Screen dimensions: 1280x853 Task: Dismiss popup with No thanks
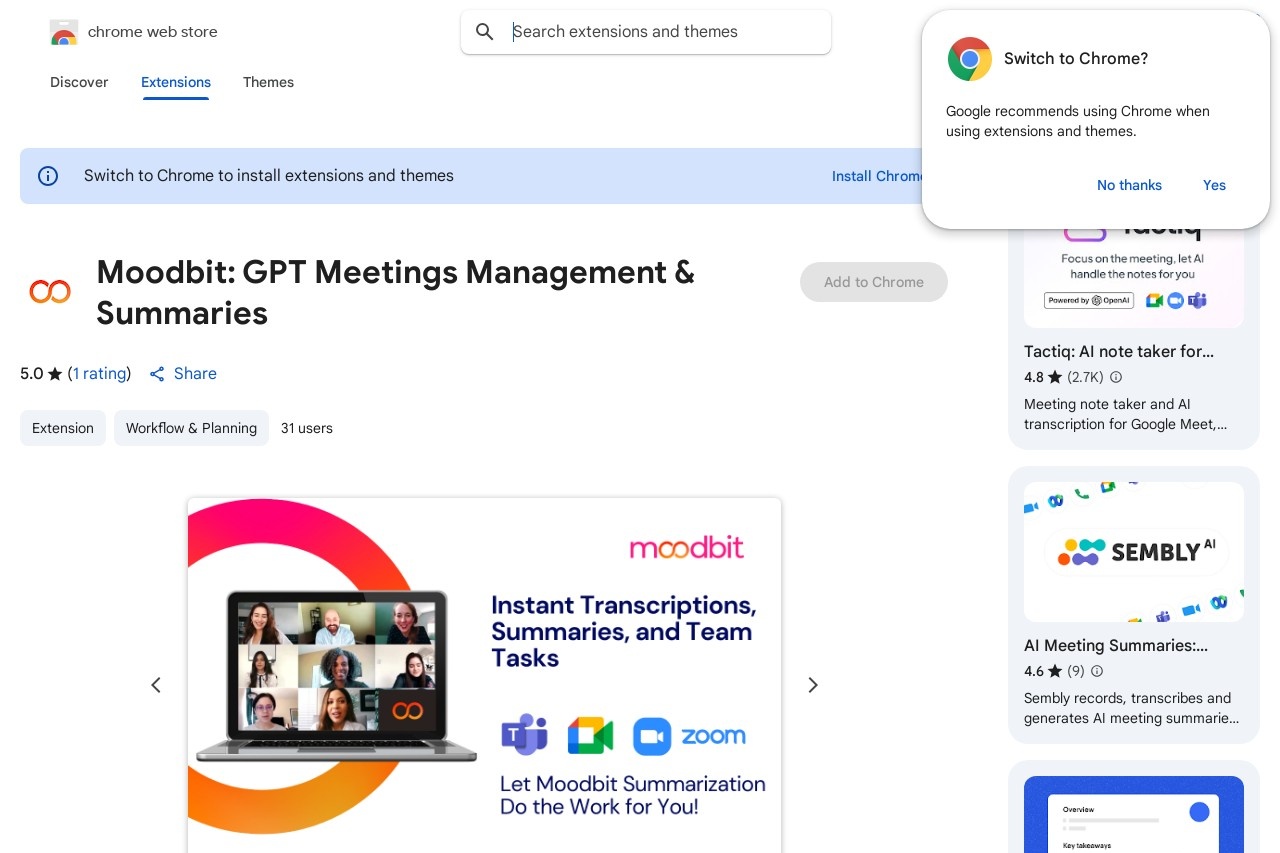coord(1129,185)
